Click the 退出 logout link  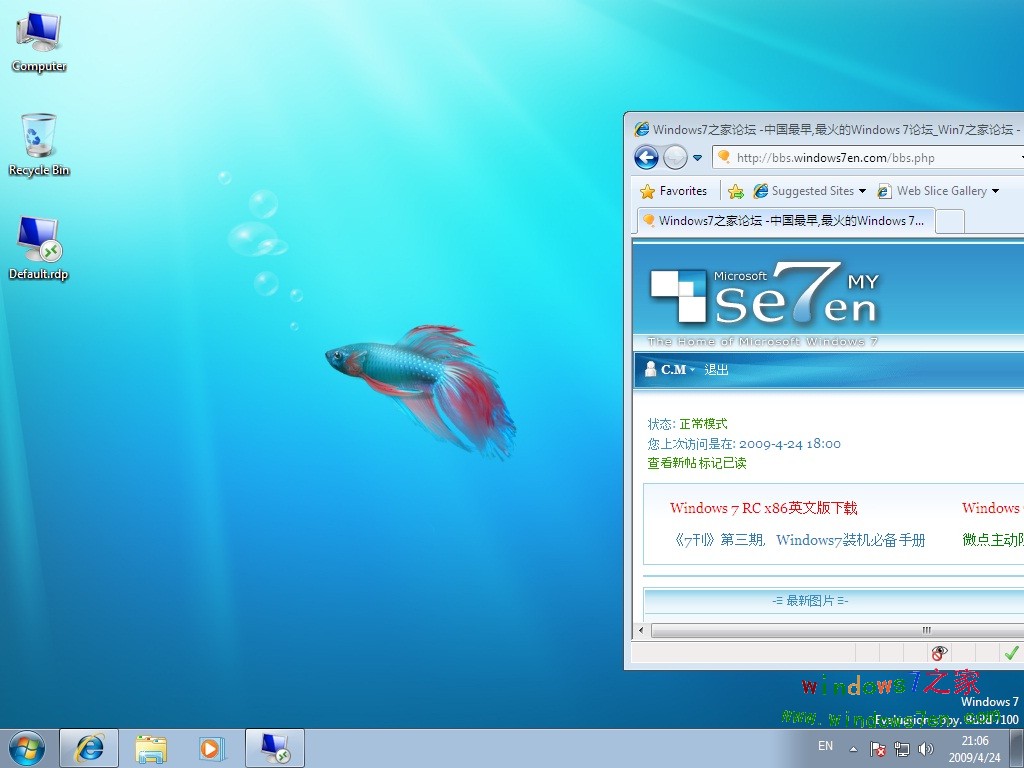tap(716, 370)
